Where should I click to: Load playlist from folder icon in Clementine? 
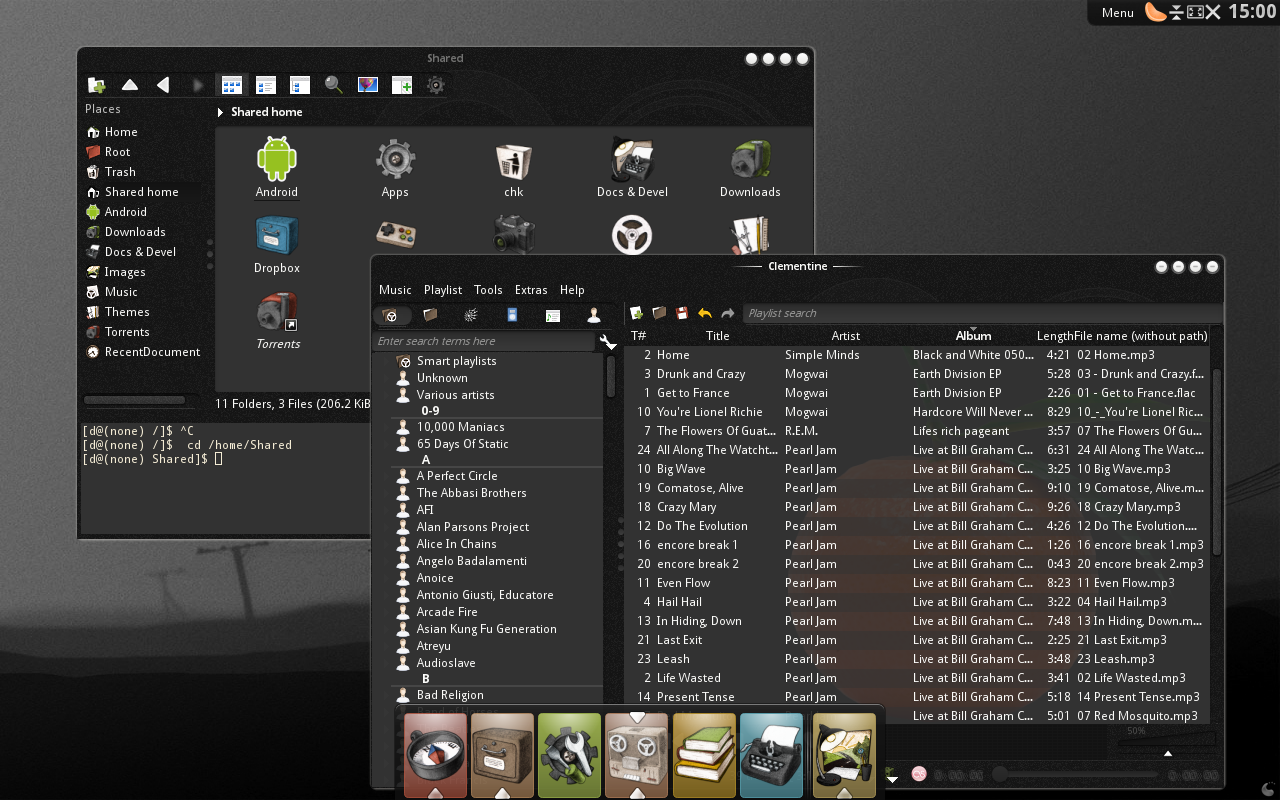[x=659, y=313]
